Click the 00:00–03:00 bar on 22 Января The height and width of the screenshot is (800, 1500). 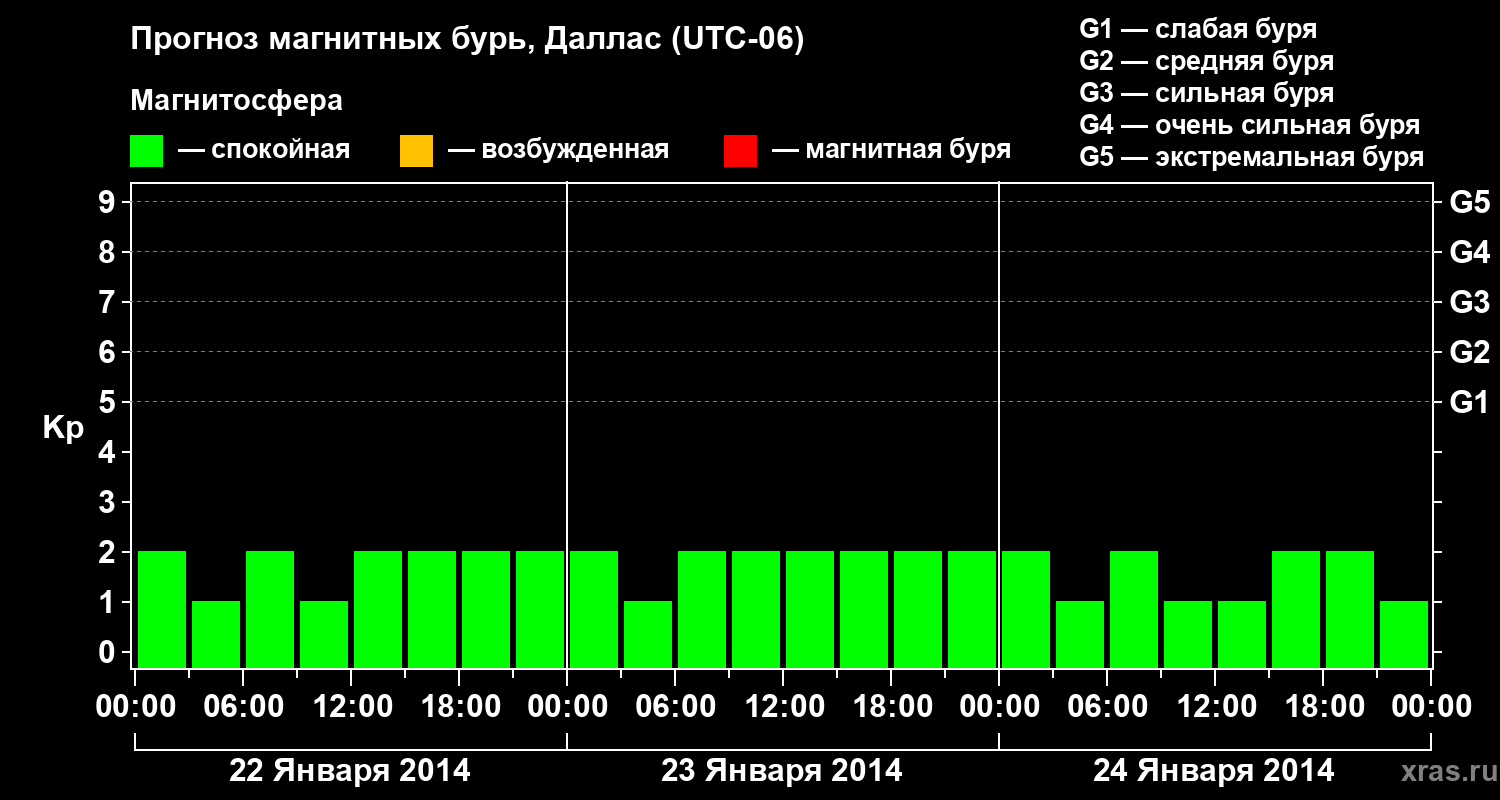[162, 609]
